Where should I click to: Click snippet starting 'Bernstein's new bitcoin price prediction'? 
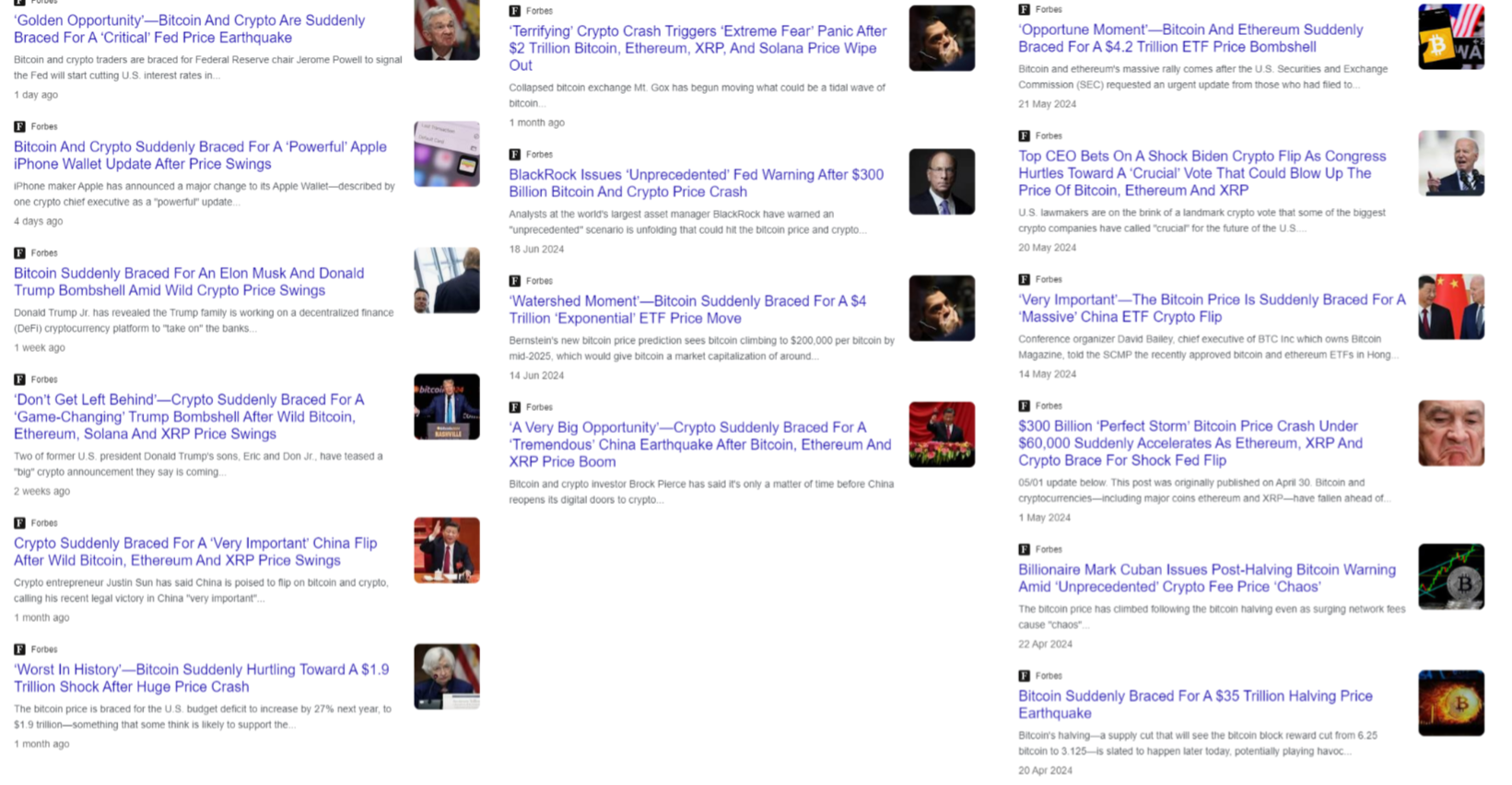(702, 348)
